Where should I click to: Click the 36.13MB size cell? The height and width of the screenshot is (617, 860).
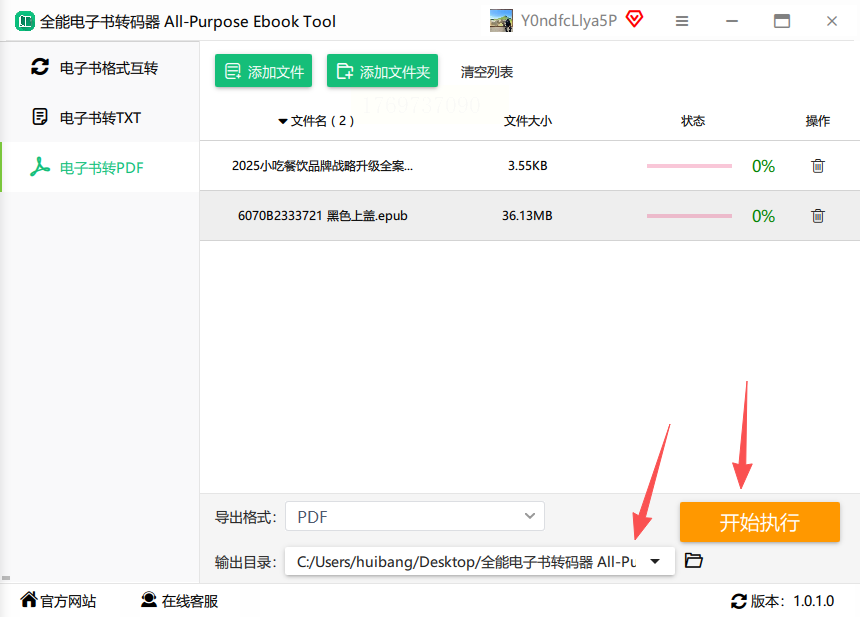click(x=527, y=216)
